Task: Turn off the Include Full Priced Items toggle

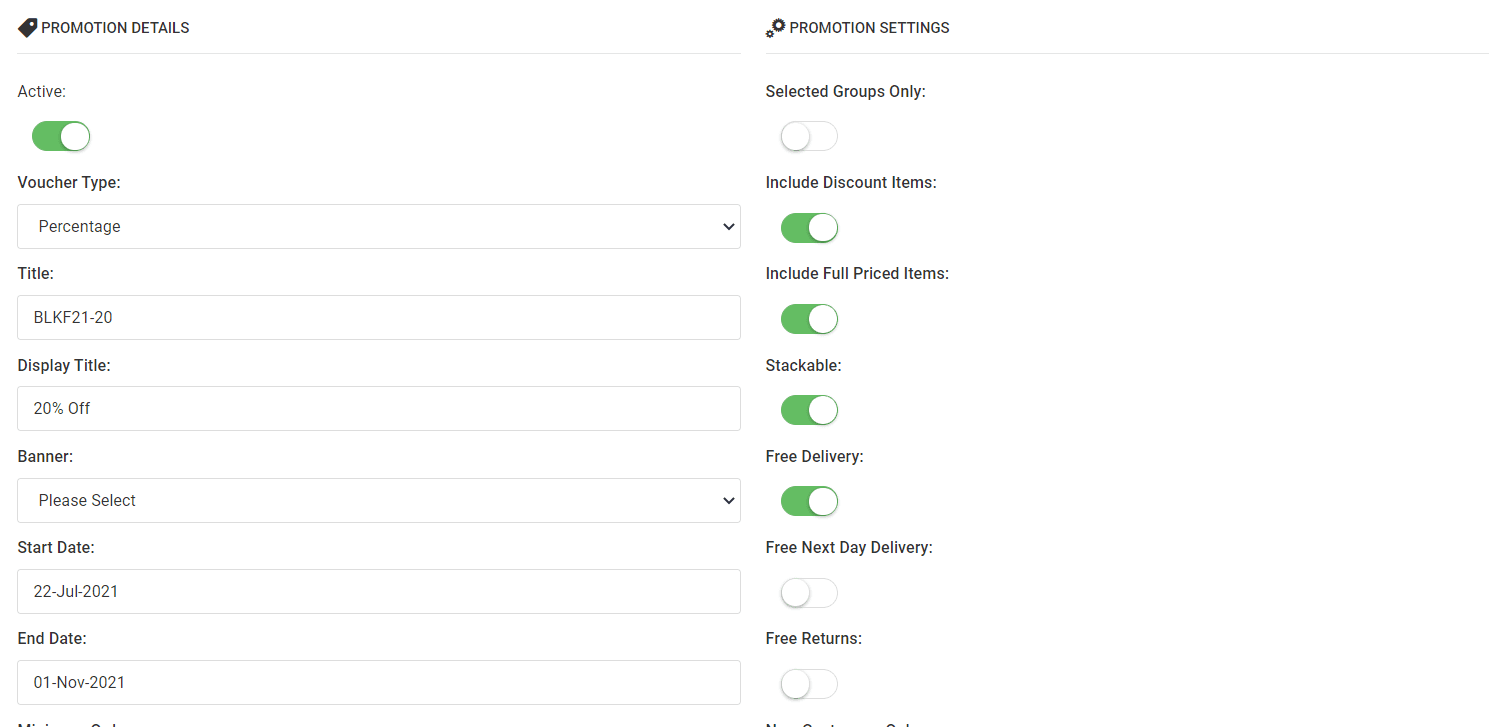Action: point(809,319)
